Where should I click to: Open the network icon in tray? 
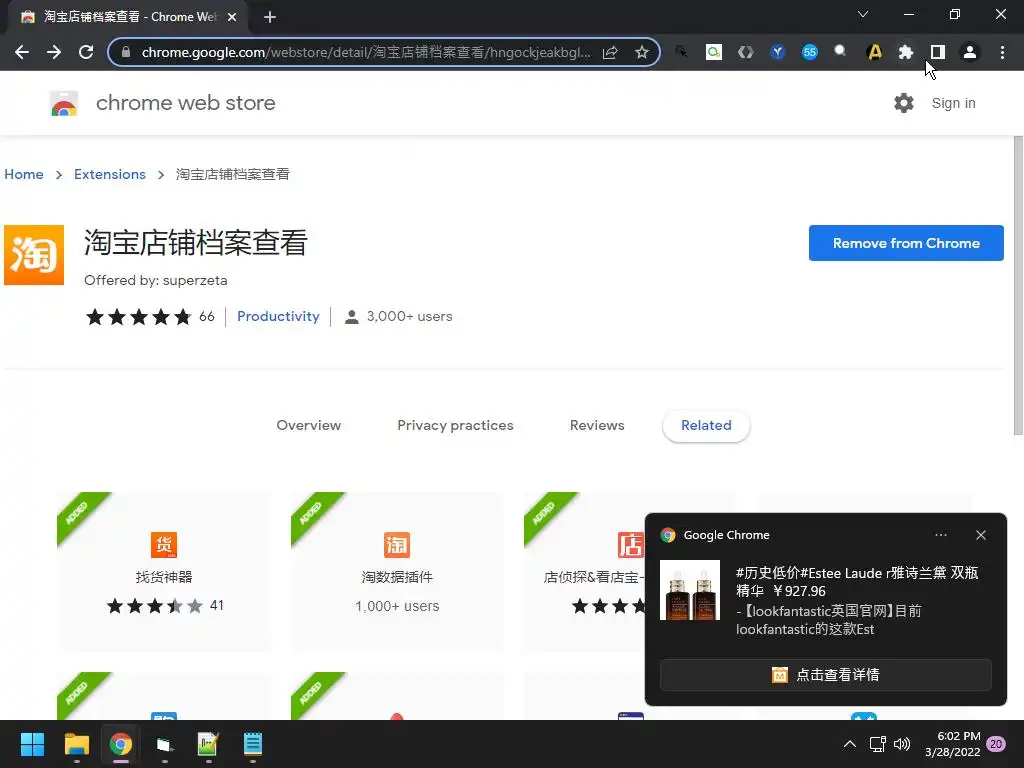[x=877, y=744]
